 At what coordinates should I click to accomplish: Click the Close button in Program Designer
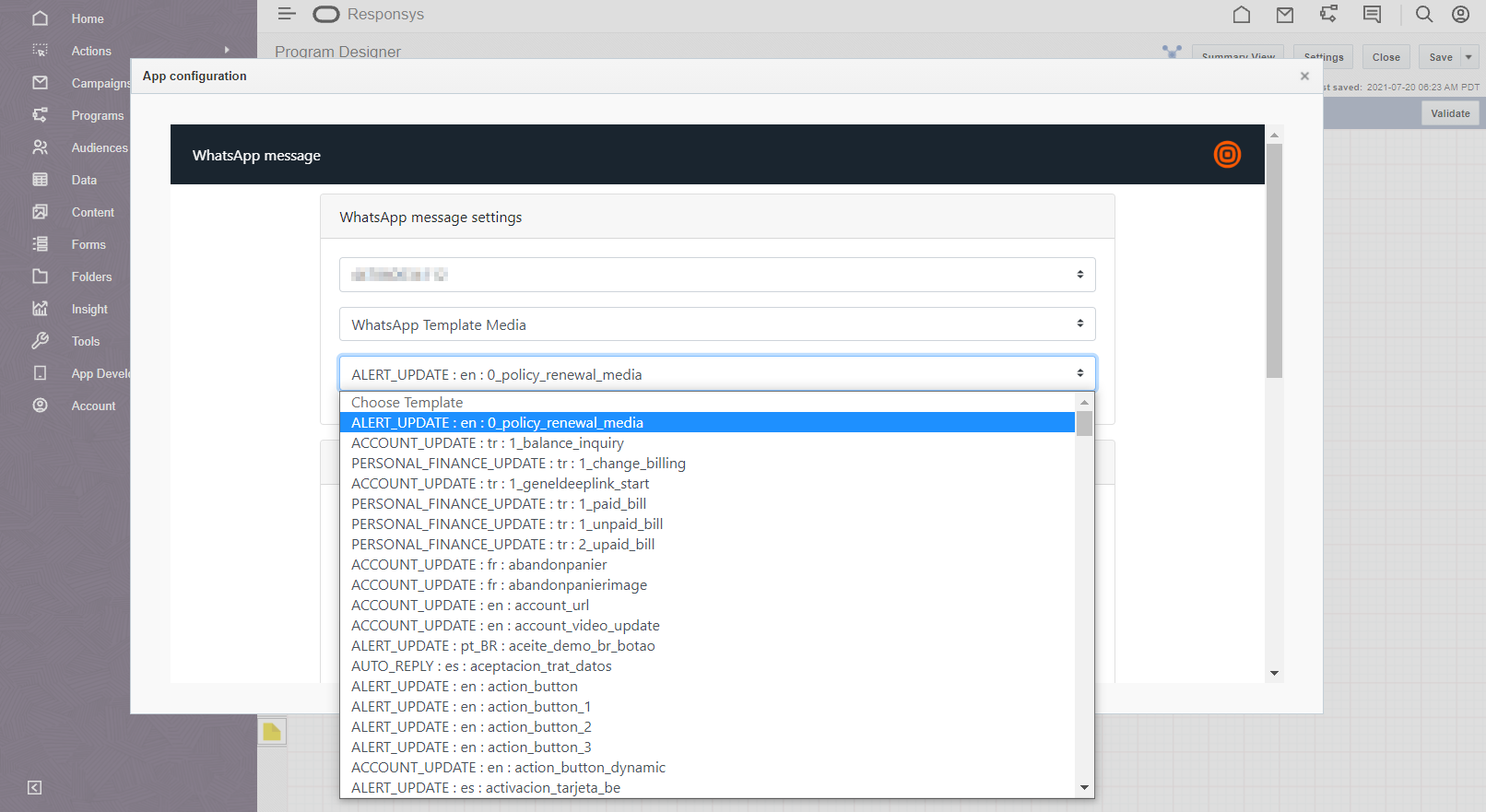[x=1386, y=57]
